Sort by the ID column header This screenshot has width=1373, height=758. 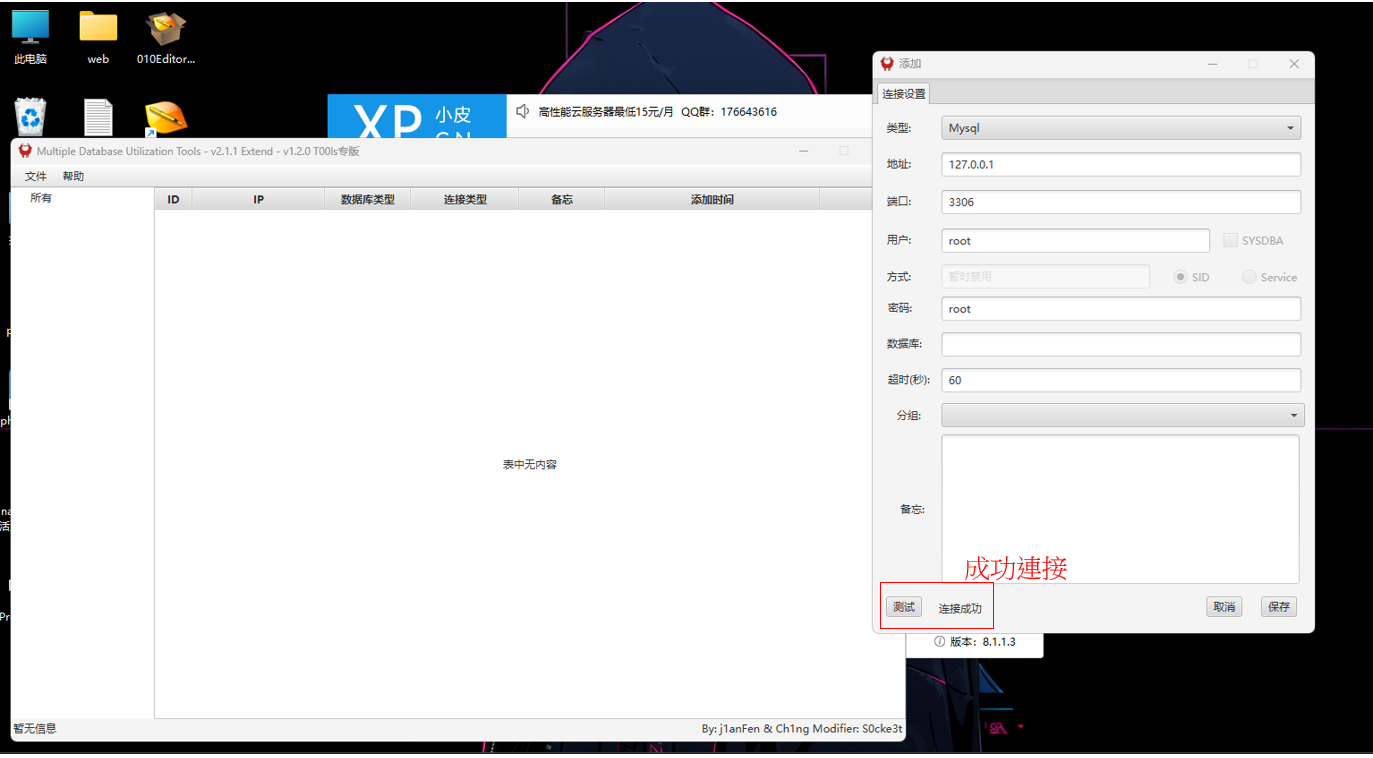(173, 199)
